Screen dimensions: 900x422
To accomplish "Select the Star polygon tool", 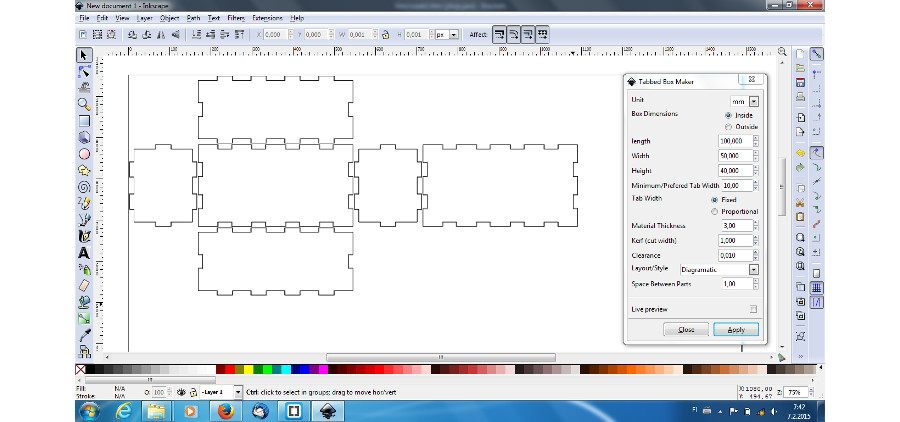I will pos(84,171).
